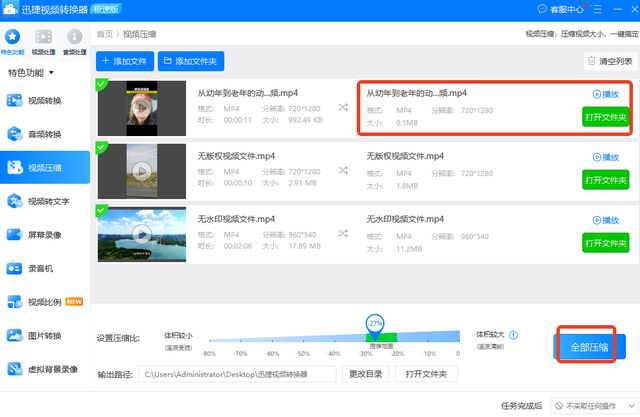Go to 首页 in the breadcrumb
Screen dimensions: 640x417
[104, 34]
